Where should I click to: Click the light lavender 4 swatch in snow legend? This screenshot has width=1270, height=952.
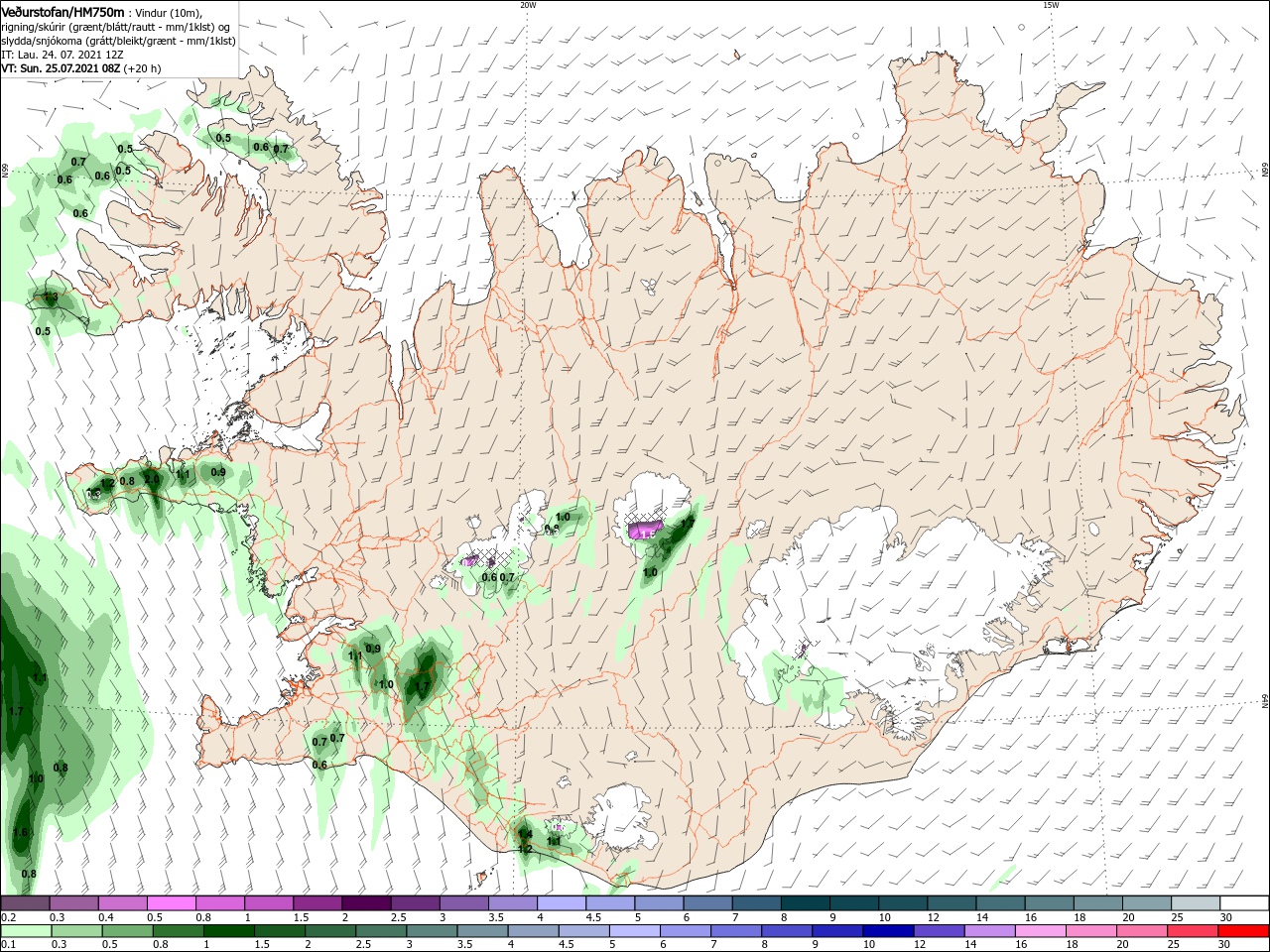click(x=561, y=903)
